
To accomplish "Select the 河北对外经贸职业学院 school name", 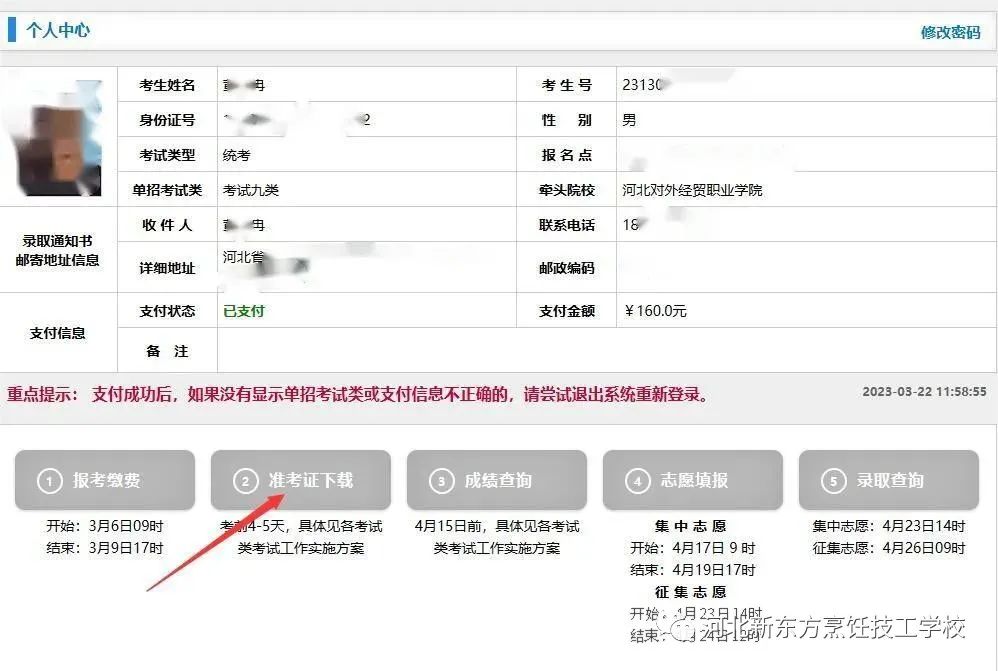I will 692,190.
